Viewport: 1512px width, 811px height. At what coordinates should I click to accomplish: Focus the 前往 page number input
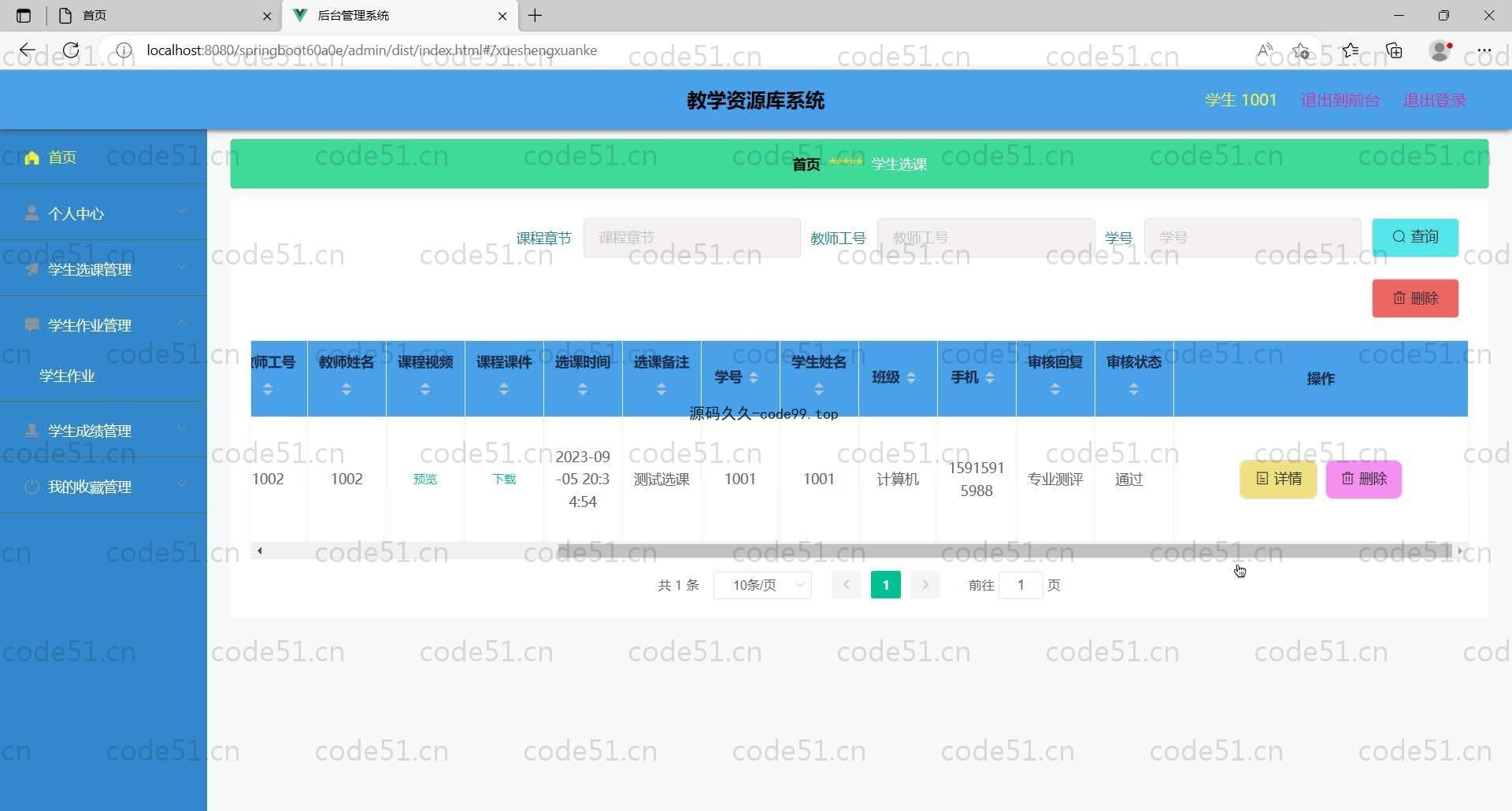1021,585
